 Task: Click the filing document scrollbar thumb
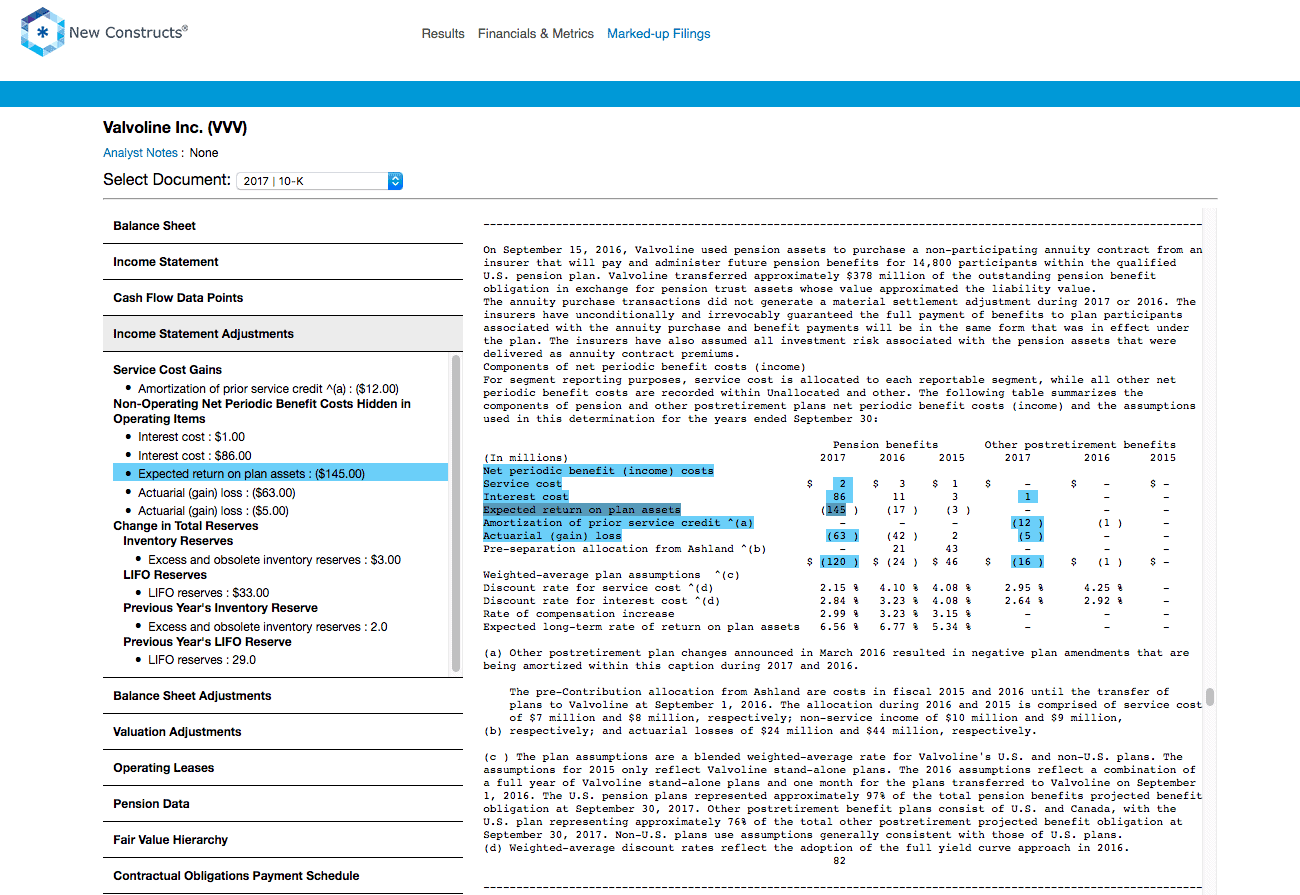tap(1210, 696)
